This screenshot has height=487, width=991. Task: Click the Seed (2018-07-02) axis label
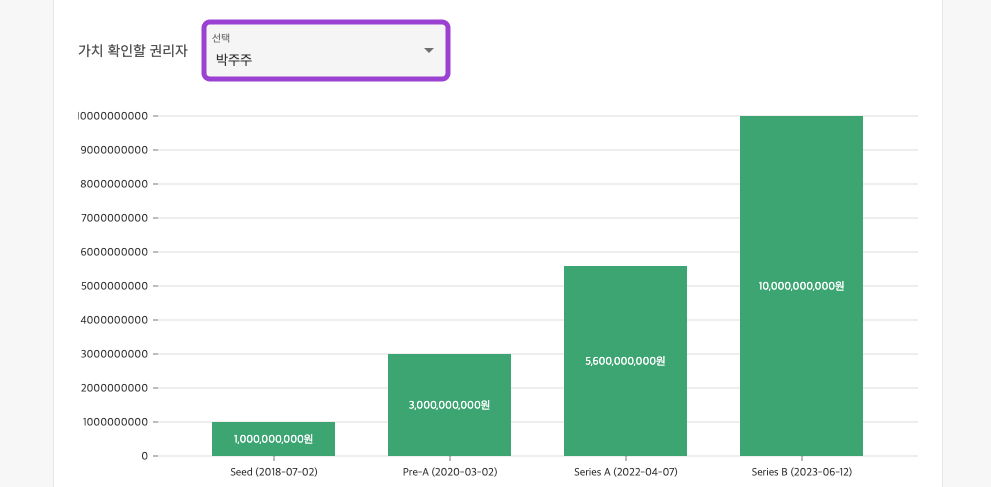pyautogui.click(x=273, y=472)
